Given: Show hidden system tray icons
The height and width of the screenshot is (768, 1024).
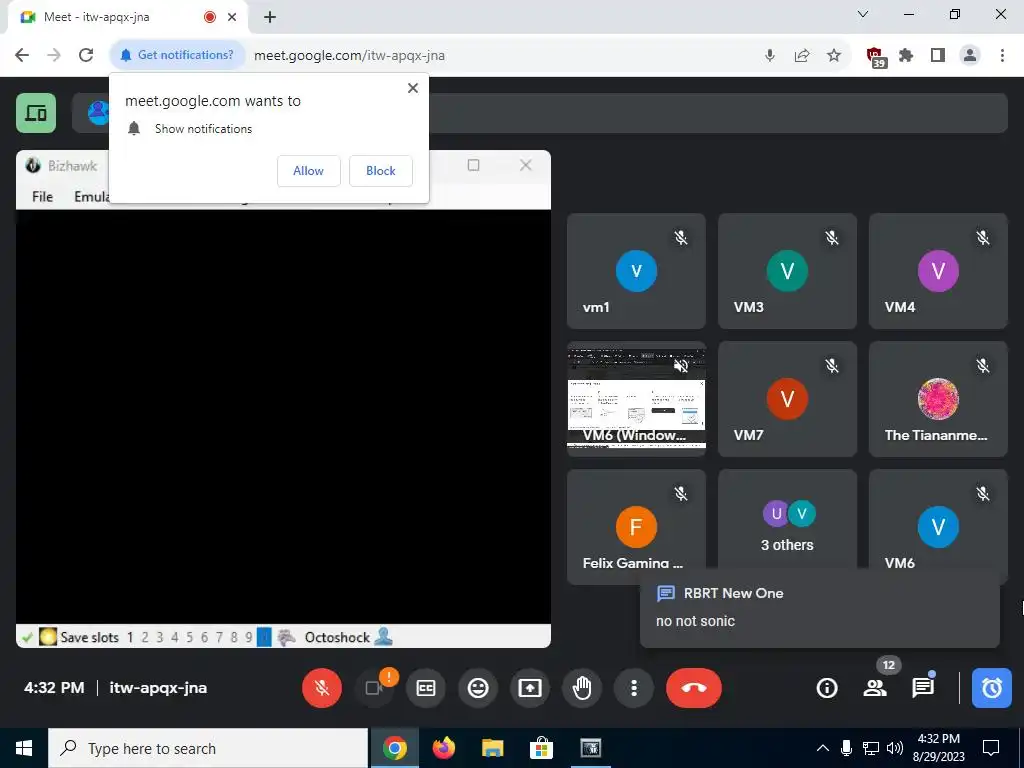Looking at the screenshot, I should 823,748.
